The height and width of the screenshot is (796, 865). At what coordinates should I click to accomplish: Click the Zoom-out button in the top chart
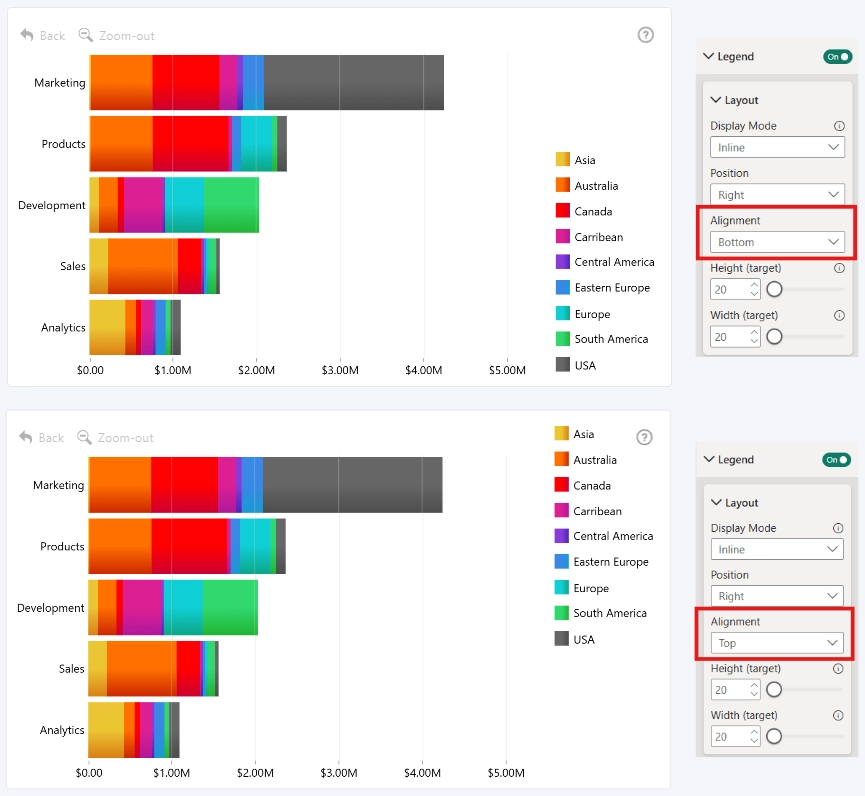[x=116, y=35]
